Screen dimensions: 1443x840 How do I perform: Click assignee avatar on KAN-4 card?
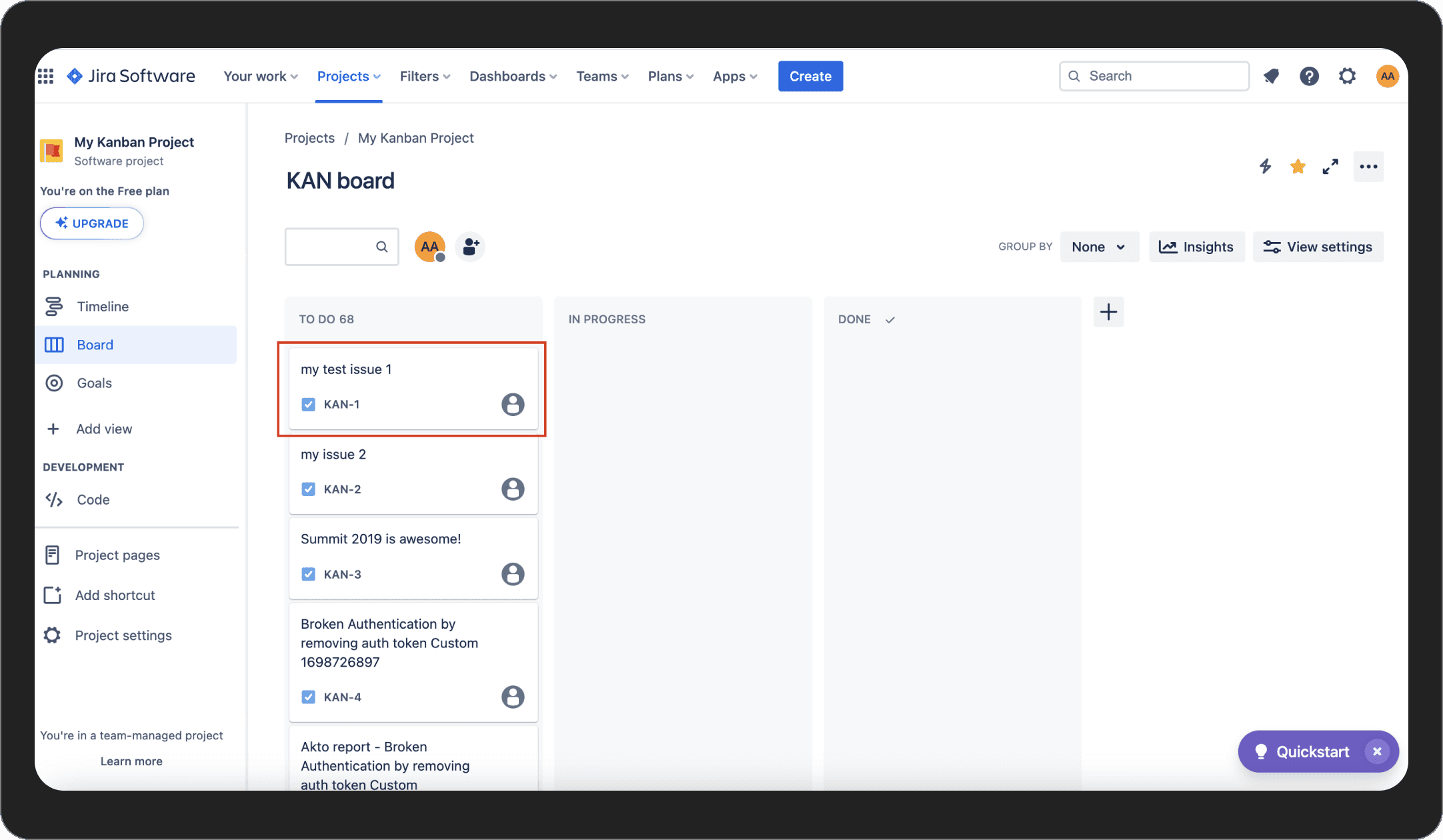[x=513, y=697]
